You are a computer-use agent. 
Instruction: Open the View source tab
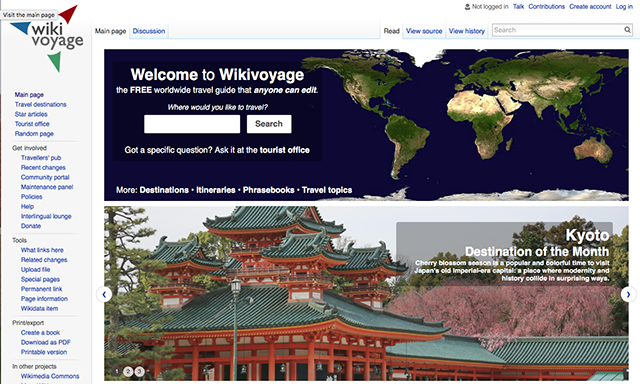click(424, 31)
